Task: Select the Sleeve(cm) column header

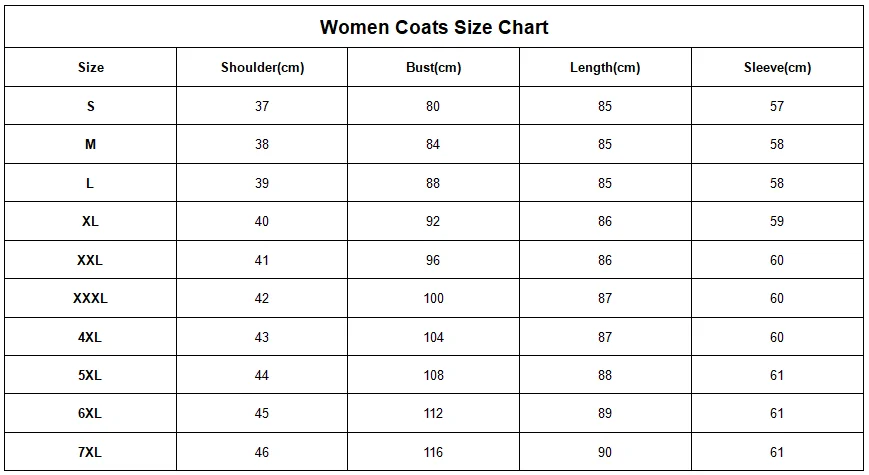Action: pyautogui.click(x=777, y=68)
